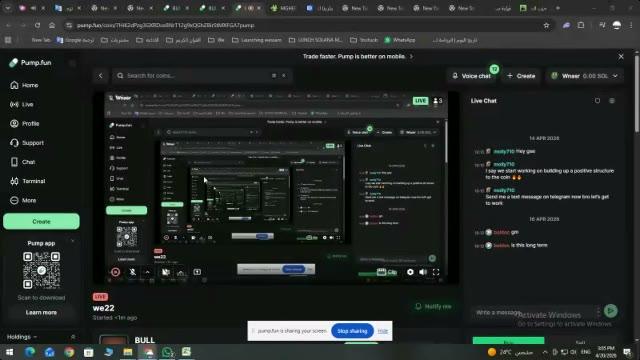This screenshot has width=640, height=360.
Task: Click the browser Home icon
Action: click(52, 25)
